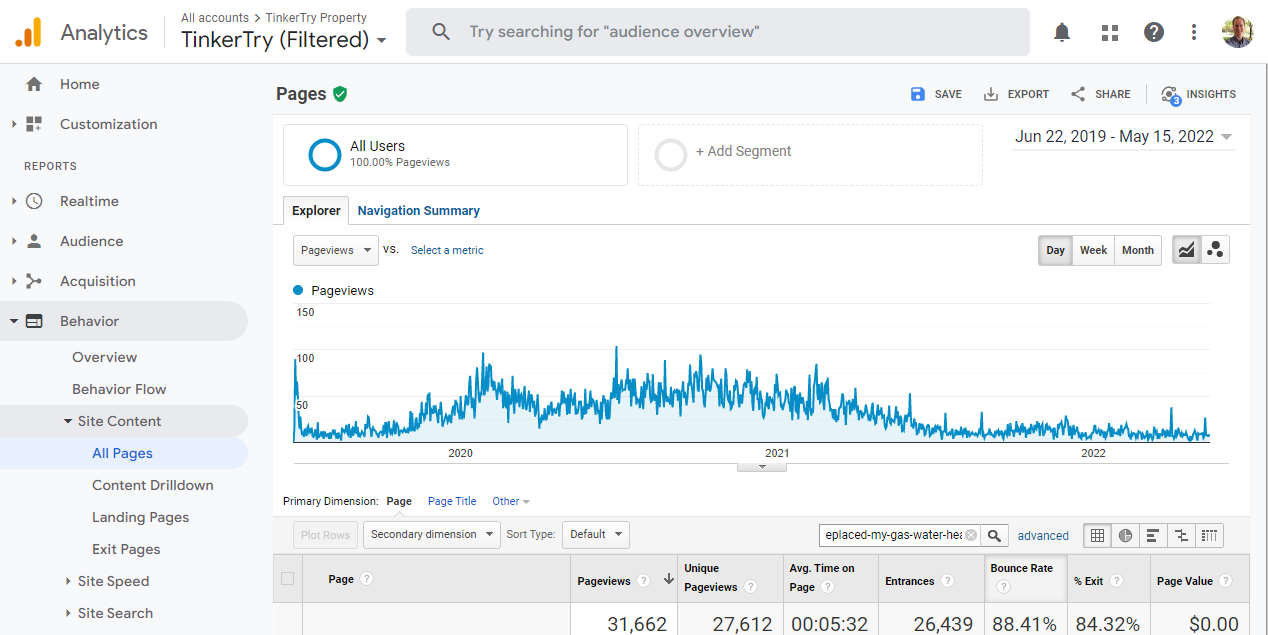This screenshot has width=1268, height=635.
Task: Set chart granularity to Week
Action: coord(1093,250)
